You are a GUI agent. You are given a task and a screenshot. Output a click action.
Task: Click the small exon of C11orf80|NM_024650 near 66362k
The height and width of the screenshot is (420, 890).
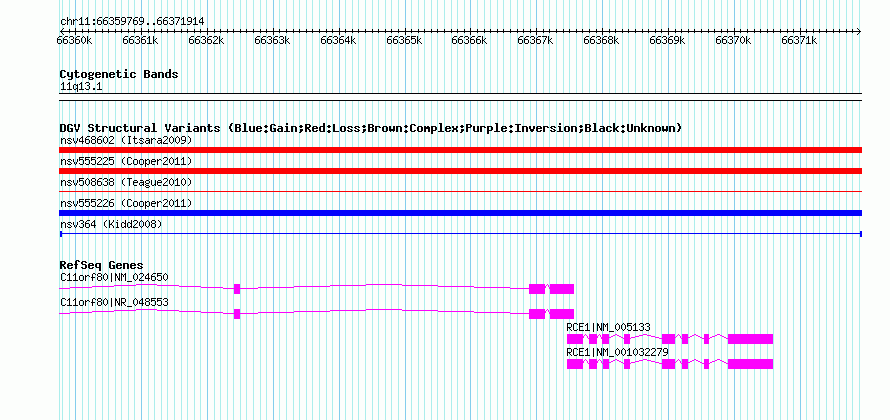click(x=237, y=288)
